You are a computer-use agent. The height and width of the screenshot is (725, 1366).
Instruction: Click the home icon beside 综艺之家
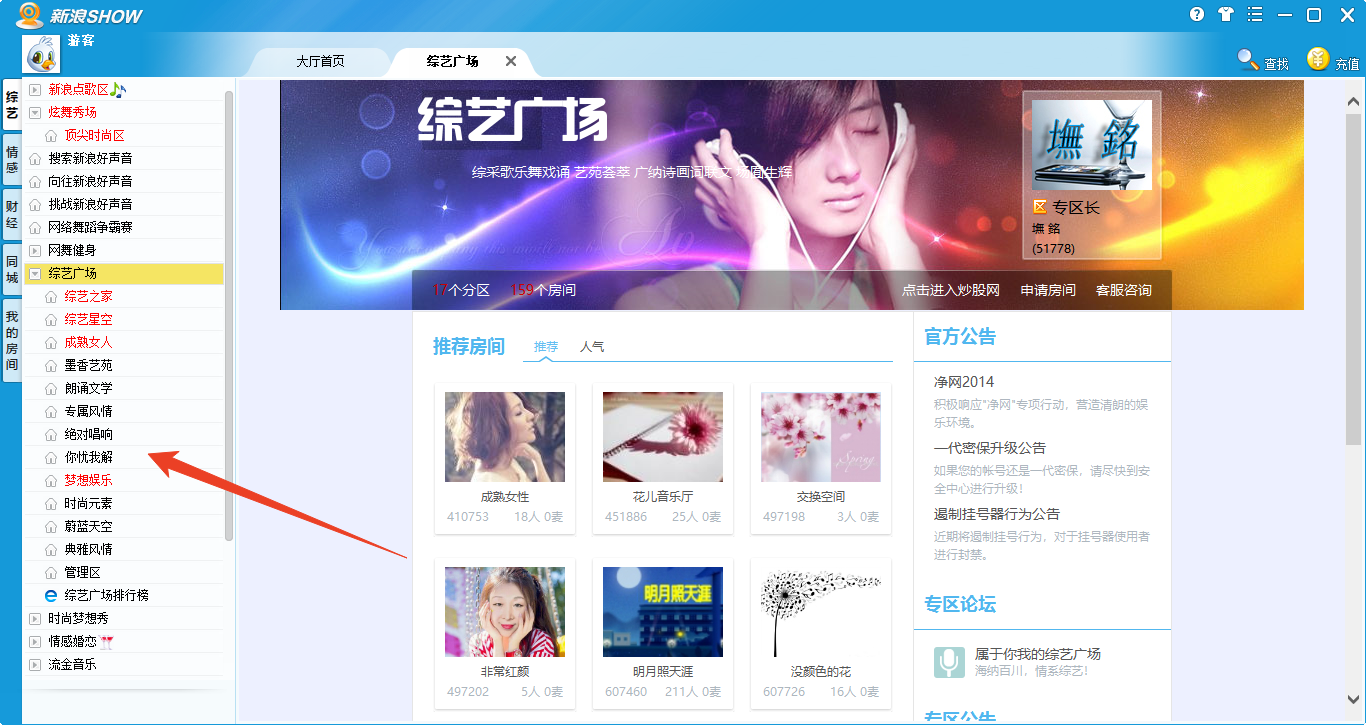pyautogui.click(x=50, y=296)
